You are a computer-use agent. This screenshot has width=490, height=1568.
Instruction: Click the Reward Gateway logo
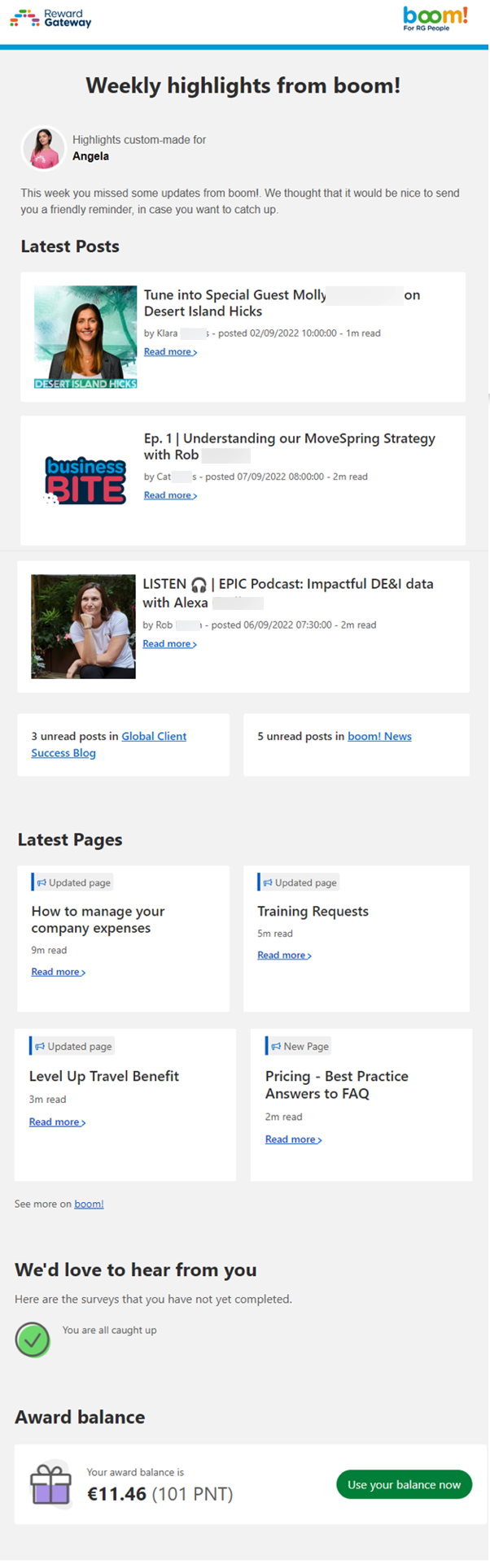pyautogui.click(x=50, y=18)
